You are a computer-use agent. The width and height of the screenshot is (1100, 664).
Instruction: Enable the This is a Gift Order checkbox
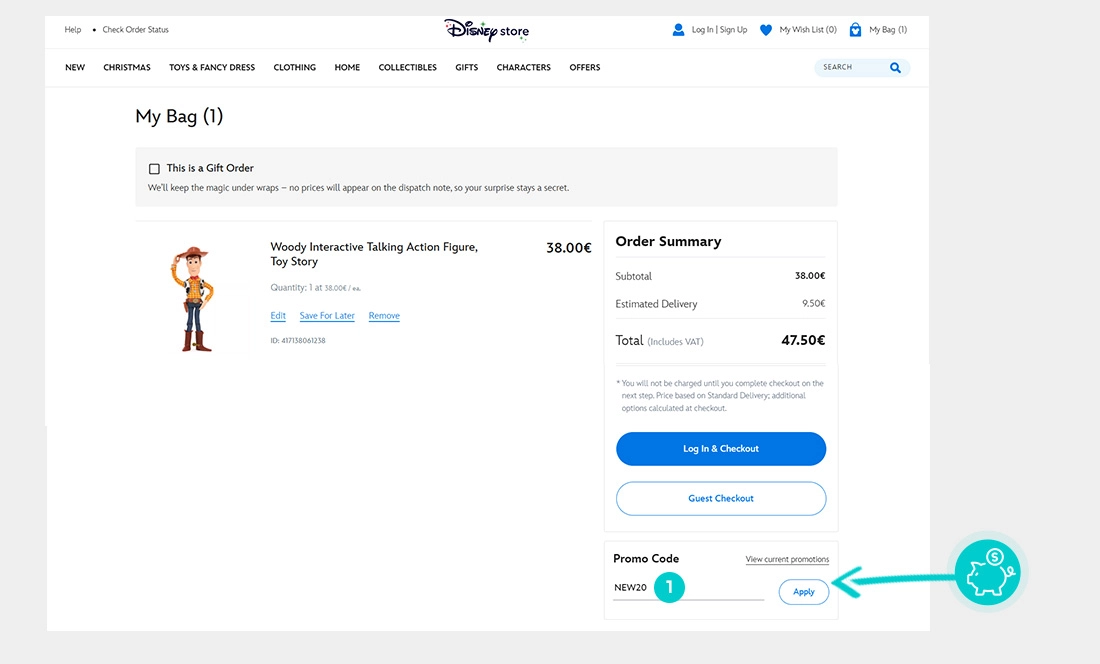[x=155, y=168]
